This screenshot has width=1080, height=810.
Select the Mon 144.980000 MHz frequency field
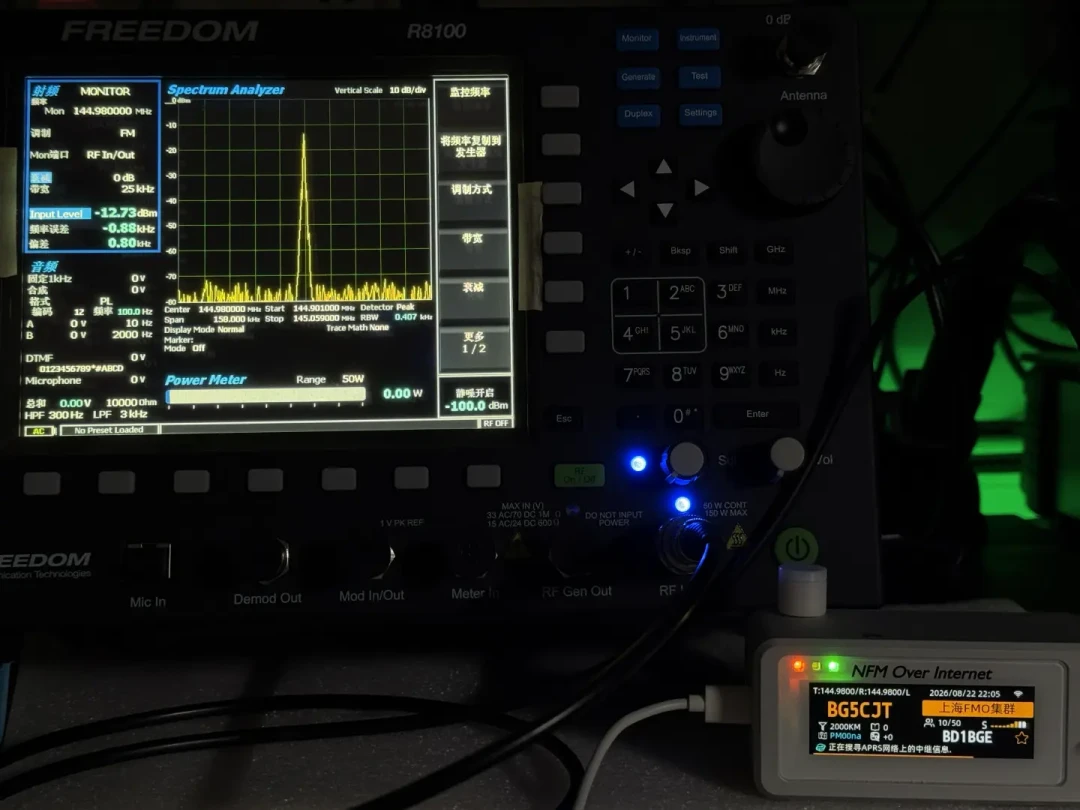pos(98,111)
